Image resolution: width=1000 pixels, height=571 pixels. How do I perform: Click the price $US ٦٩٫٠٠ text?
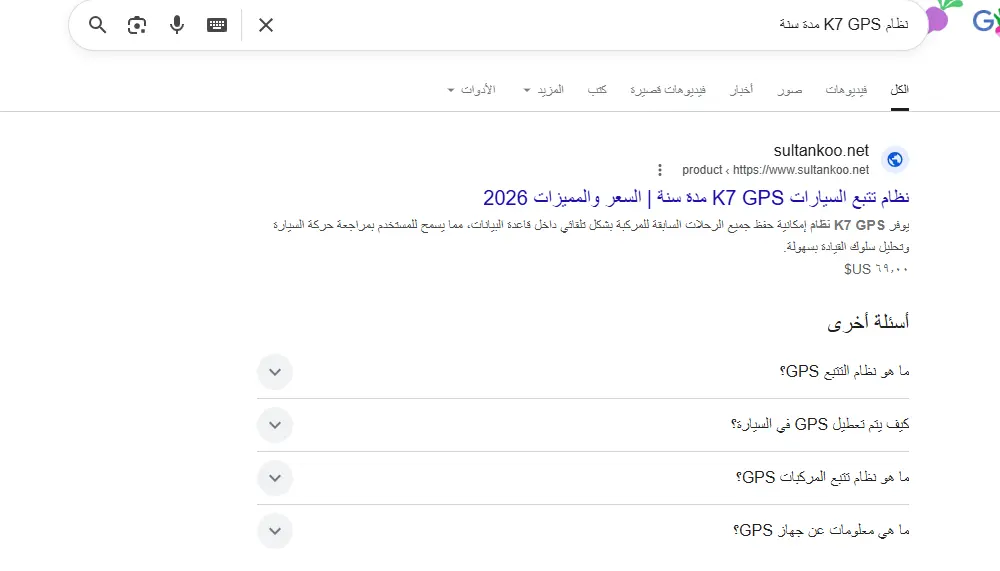(x=876, y=269)
